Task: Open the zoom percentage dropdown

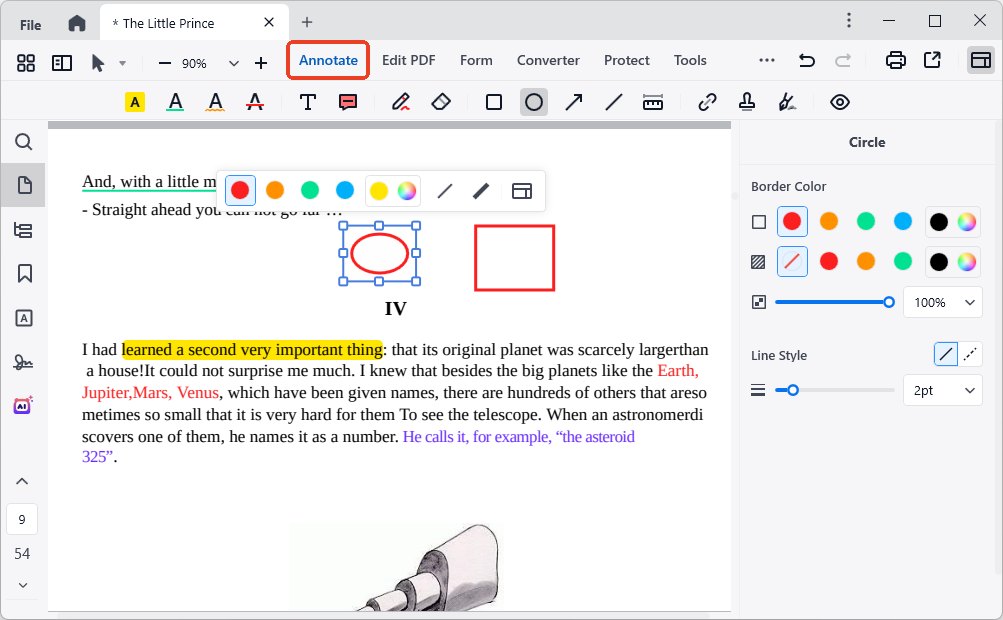Action: tap(233, 61)
